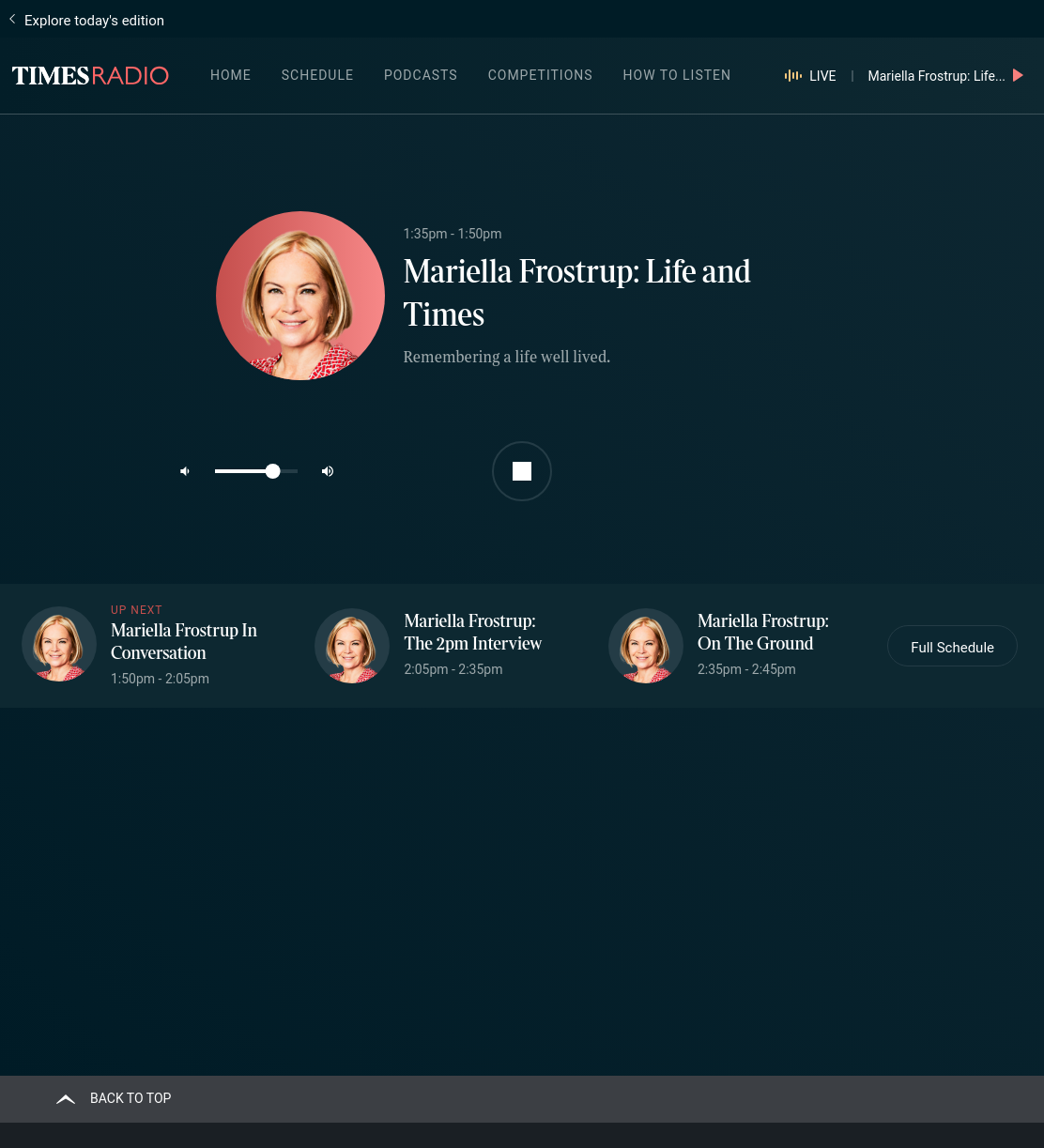Open The 2pm Interview show
Image resolution: width=1044 pixels, height=1148 pixels.
click(473, 632)
